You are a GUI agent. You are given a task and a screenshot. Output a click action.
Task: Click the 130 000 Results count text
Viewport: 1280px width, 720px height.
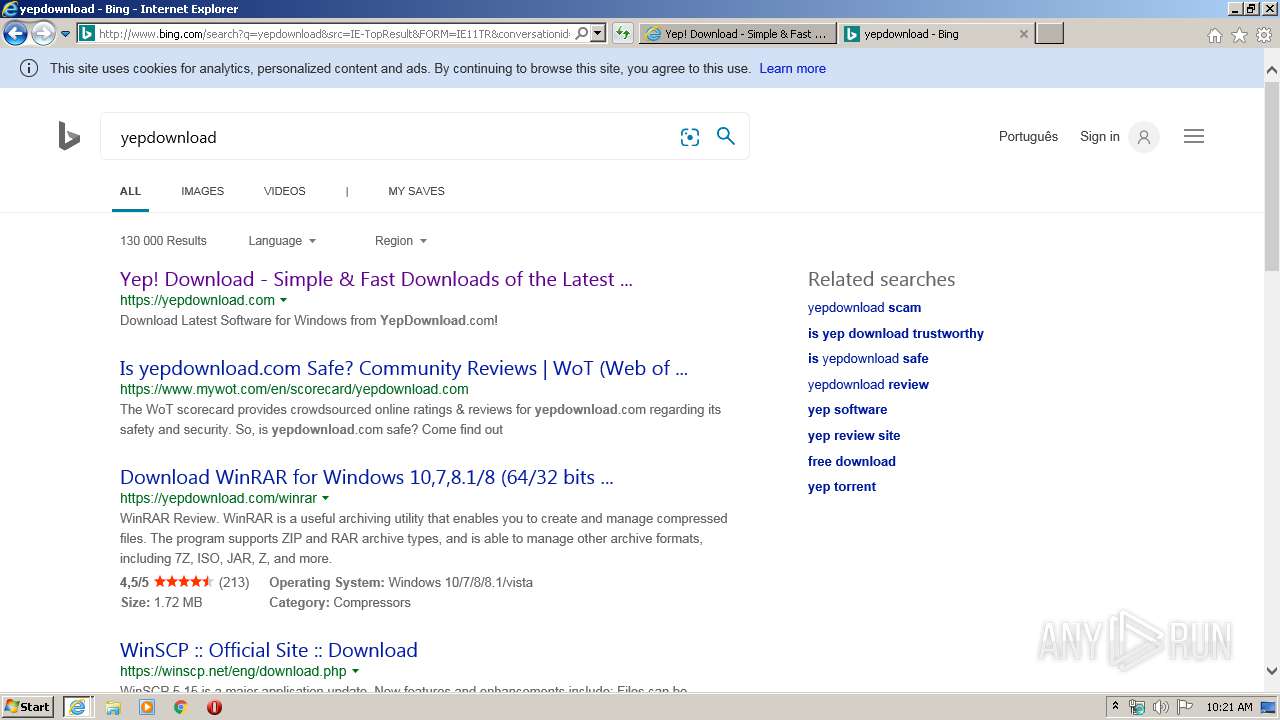point(163,241)
